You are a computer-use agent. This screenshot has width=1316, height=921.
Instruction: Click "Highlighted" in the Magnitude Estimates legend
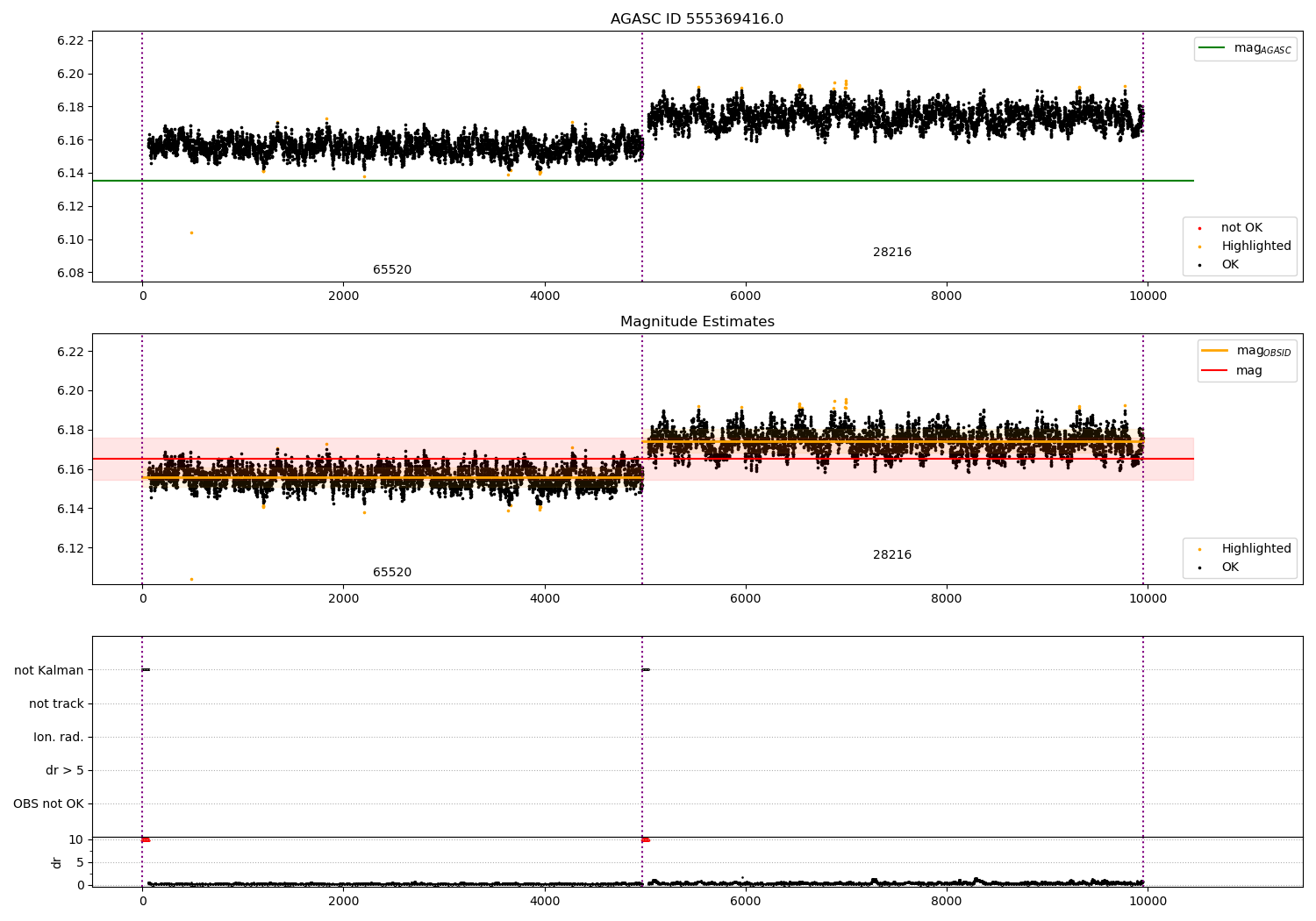[1256, 549]
